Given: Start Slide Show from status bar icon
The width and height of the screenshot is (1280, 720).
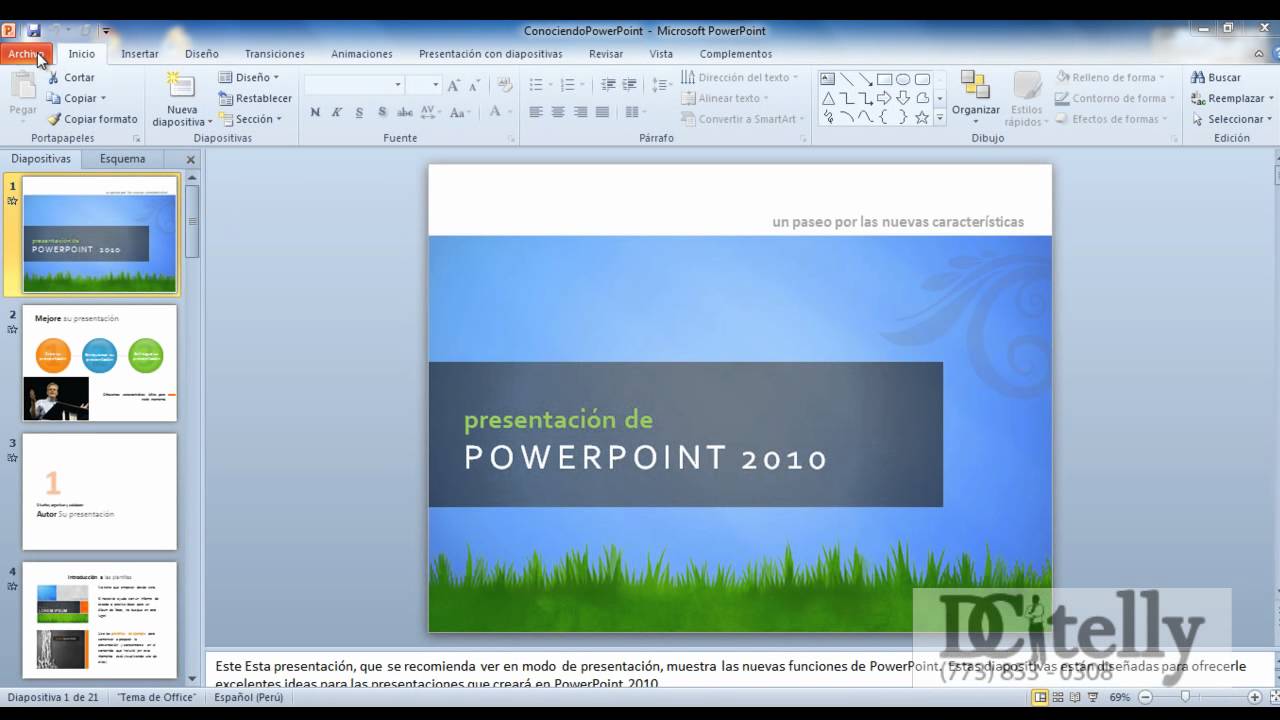Looking at the screenshot, I should coord(1095,697).
